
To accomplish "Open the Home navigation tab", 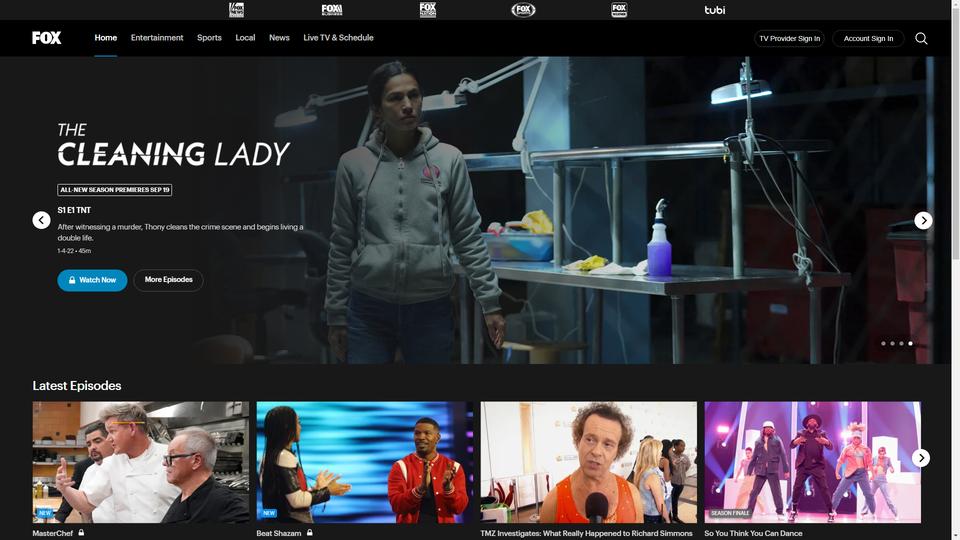I will point(105,38).
